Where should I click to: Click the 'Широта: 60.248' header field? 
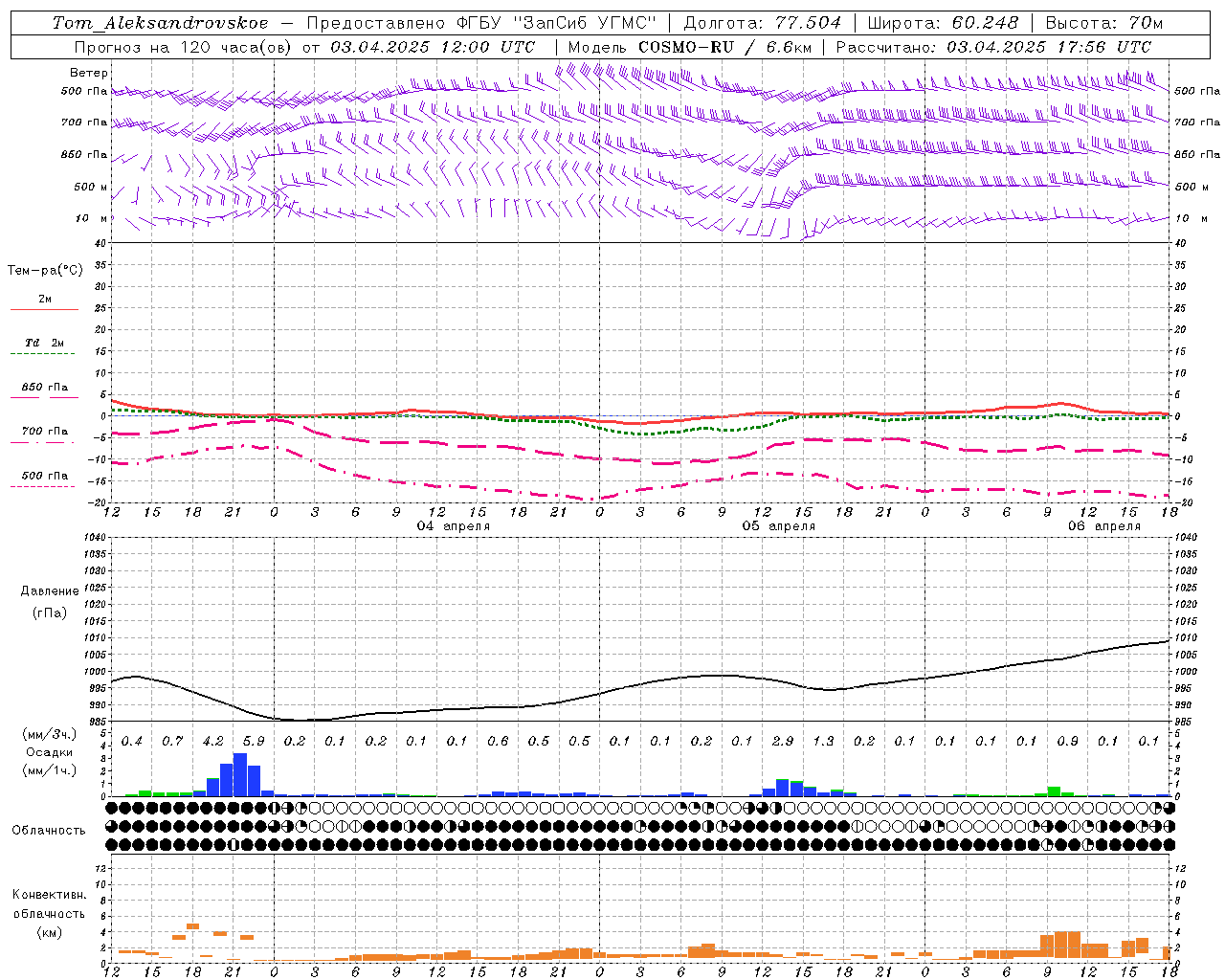point(946,23)
